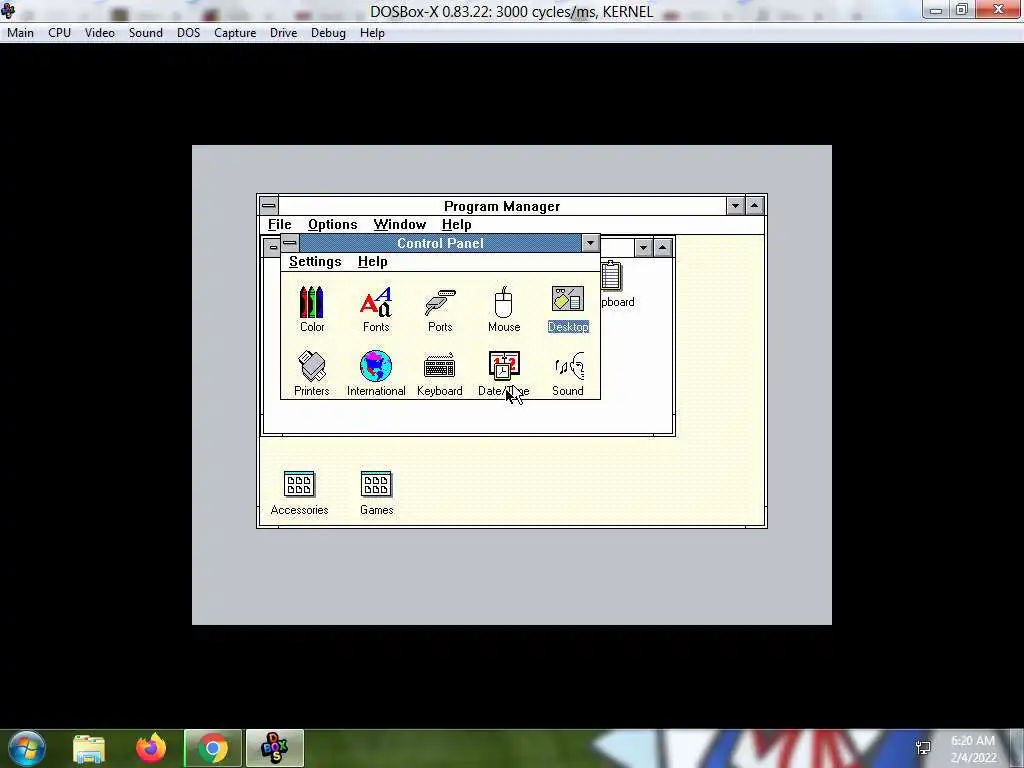Open DOSBox-X Video menu
Image resolution: width=1024 pixels, height=768 pixels.
tap(99, 33)
